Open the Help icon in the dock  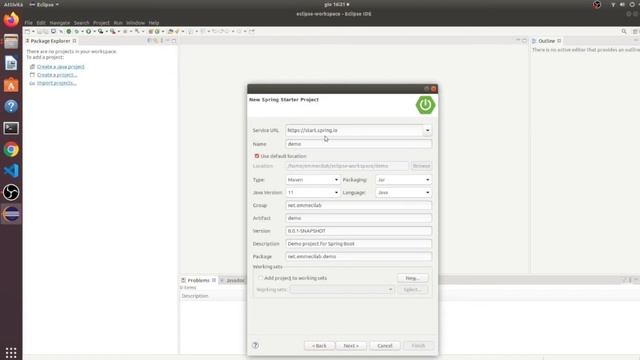click(x=11, y=107)
